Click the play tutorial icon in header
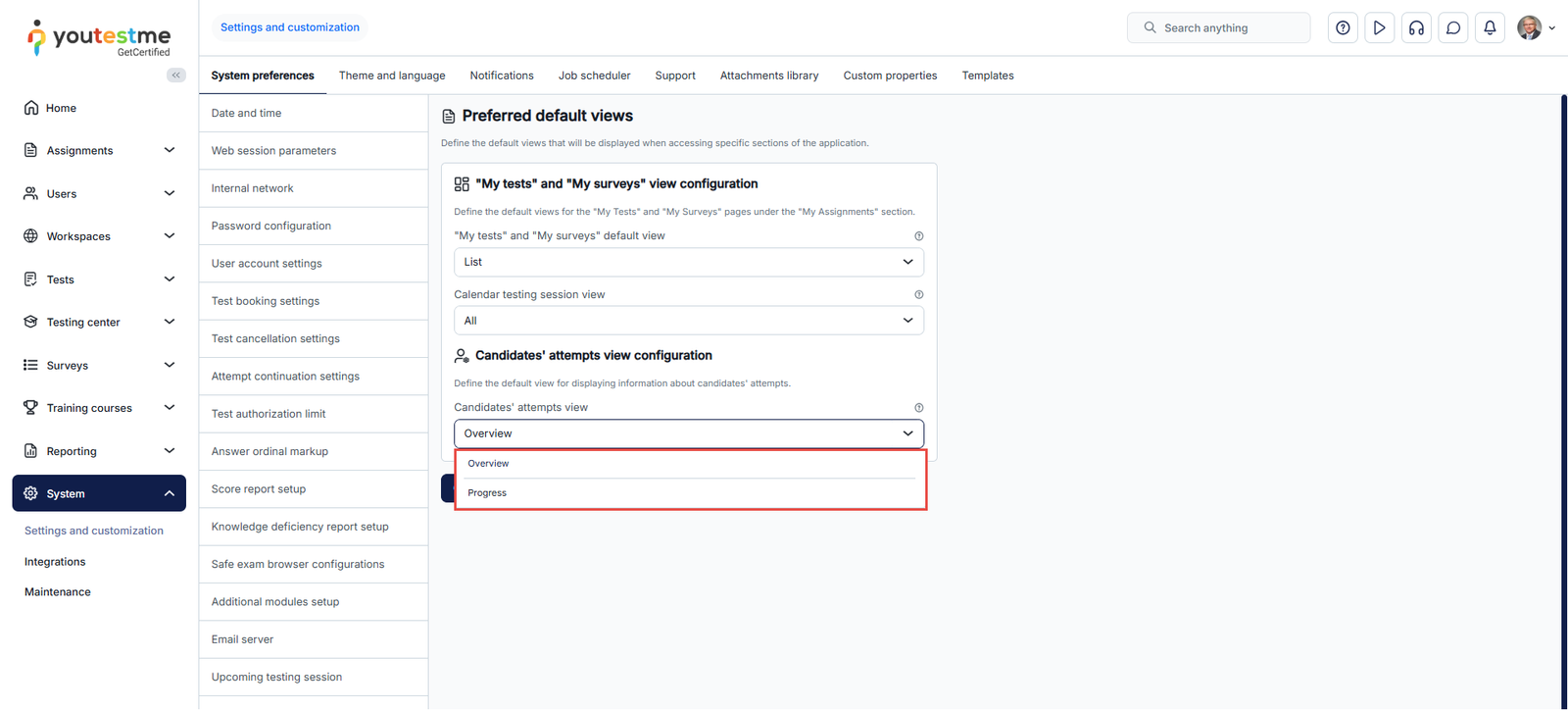Viewport: 1568px width, 710px height. click(1380, 28)
